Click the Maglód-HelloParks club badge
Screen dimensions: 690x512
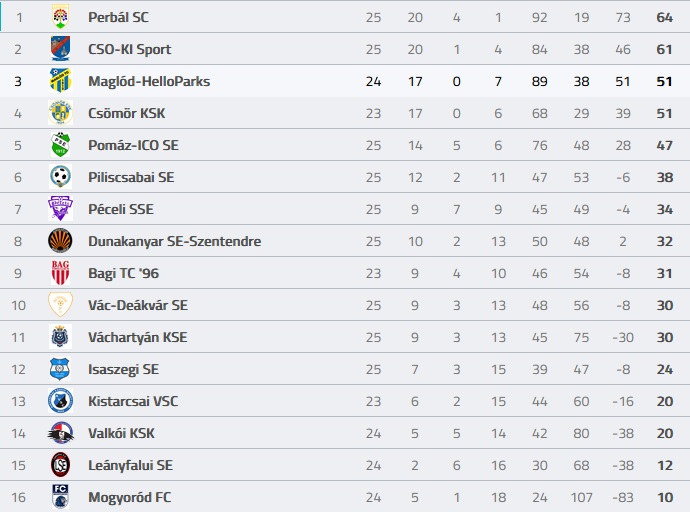(60, 80)
